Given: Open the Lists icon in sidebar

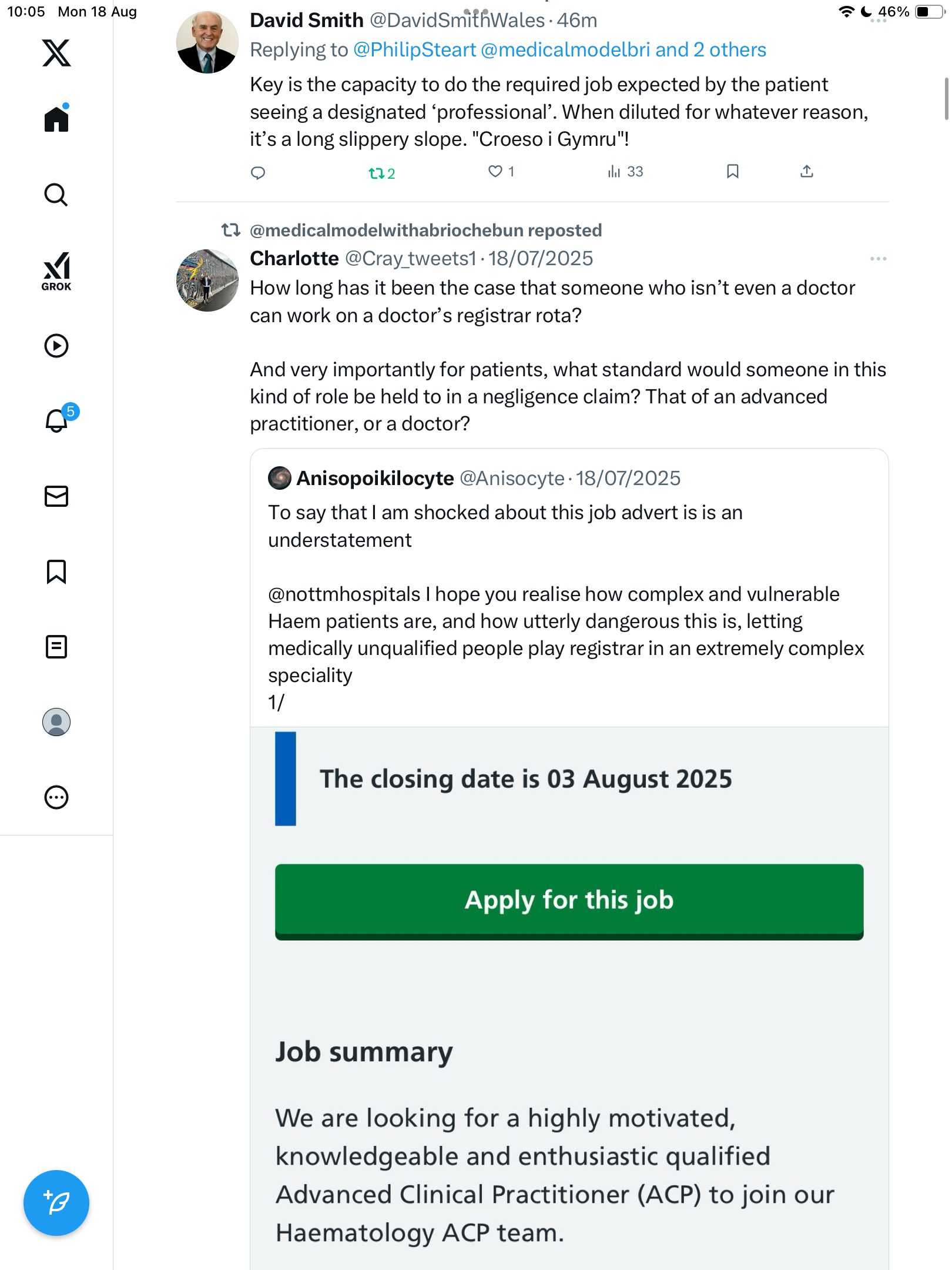Looking at the screenshot, I should (56, 647).
